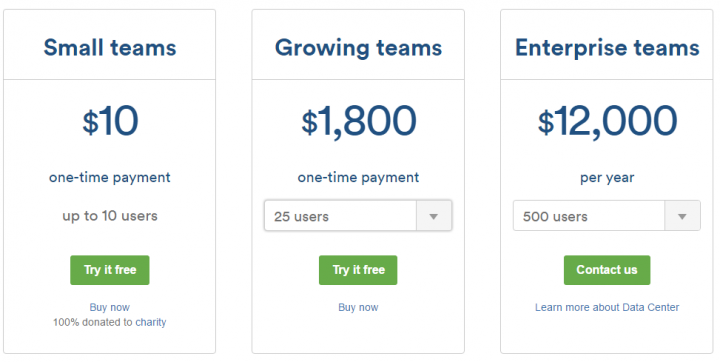Screen dimensions: 720x362
Task: Open Buy now link under Small teams
Action: (x=110, y=307)
